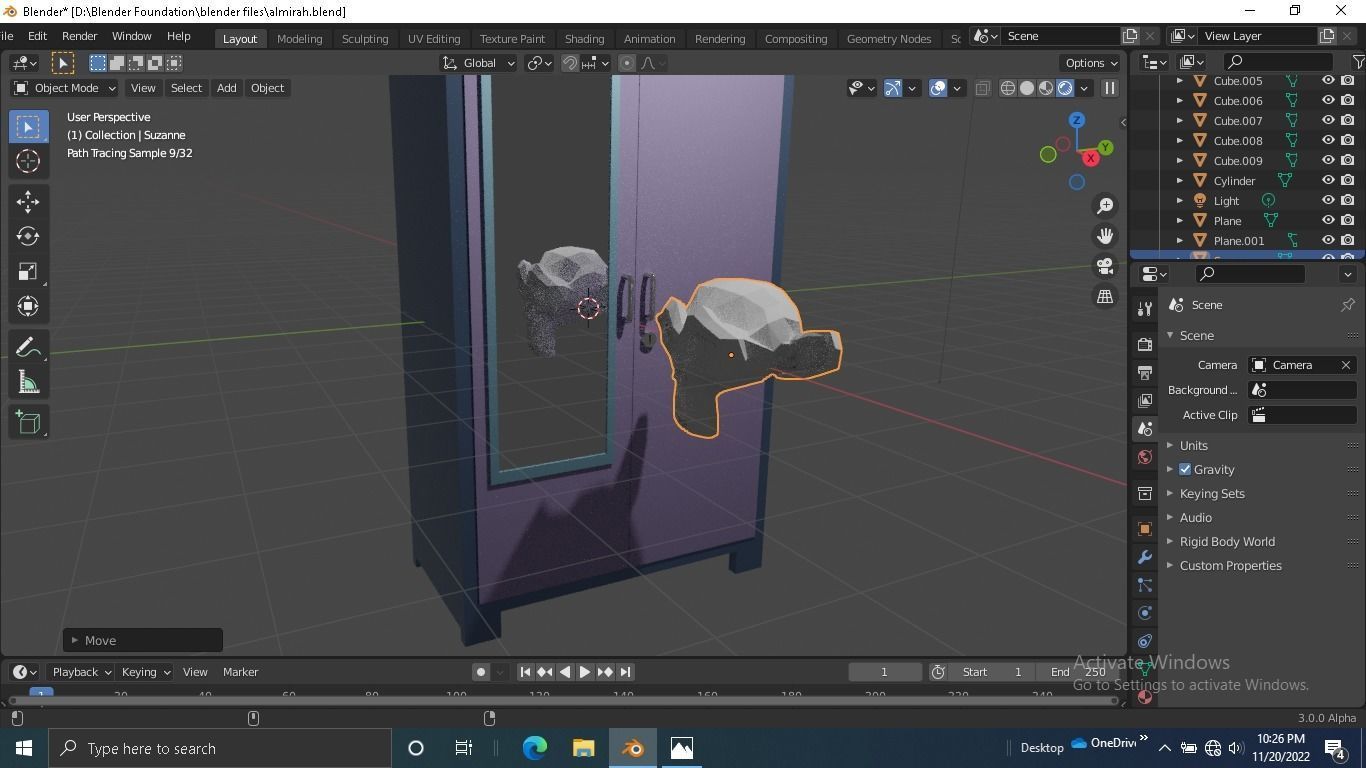Select the Measure tool
The image size is (1366, 768).
(28, 382)
